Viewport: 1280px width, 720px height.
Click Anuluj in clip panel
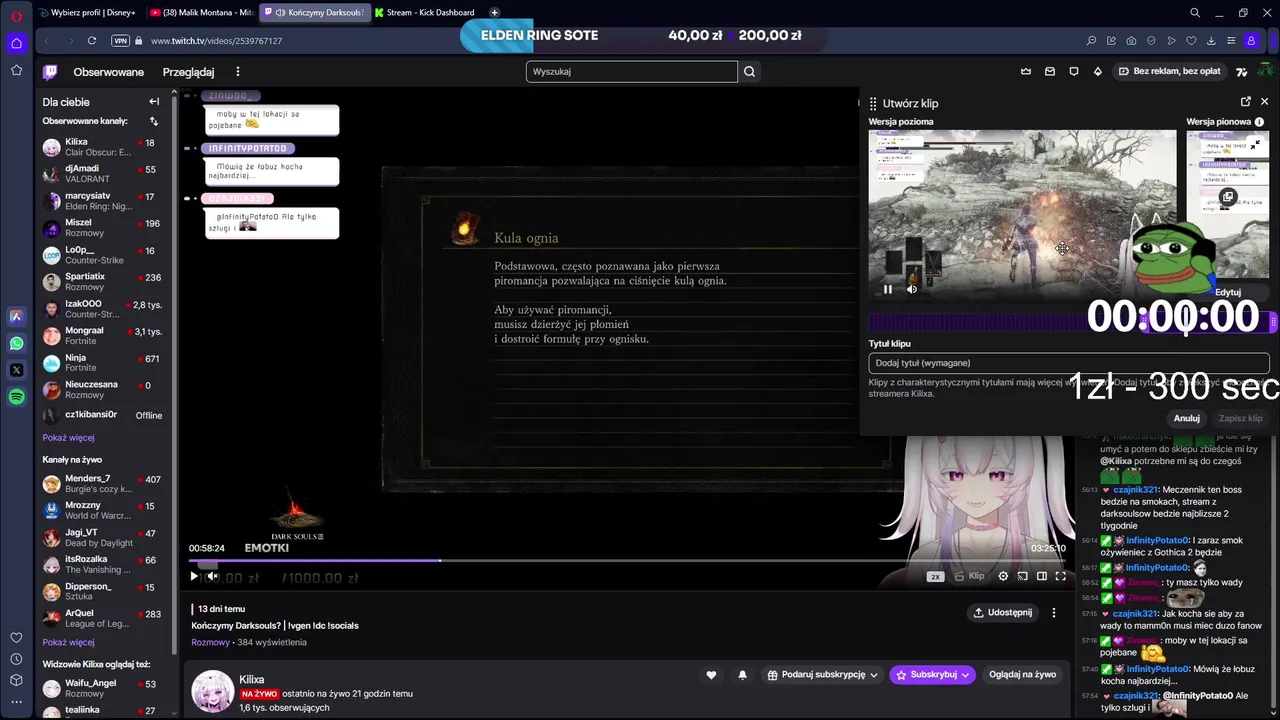[x=1186, y=418]
